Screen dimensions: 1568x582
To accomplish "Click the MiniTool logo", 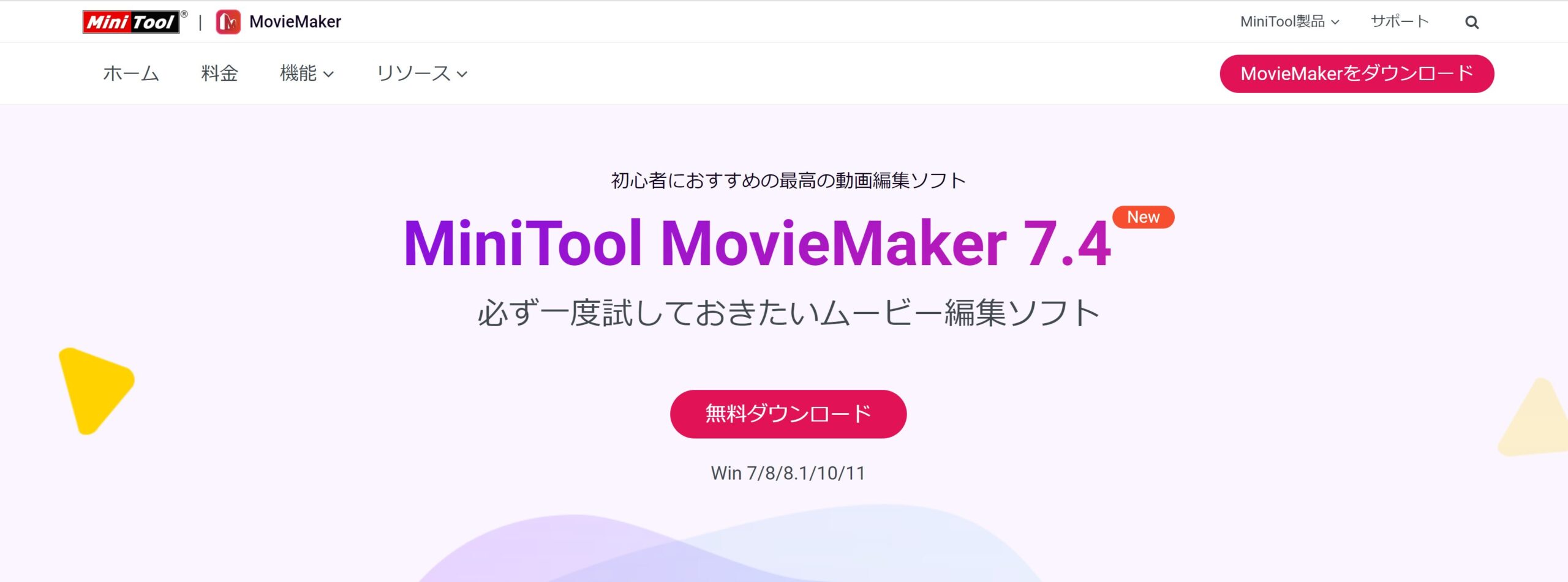I will coord(132,22).
